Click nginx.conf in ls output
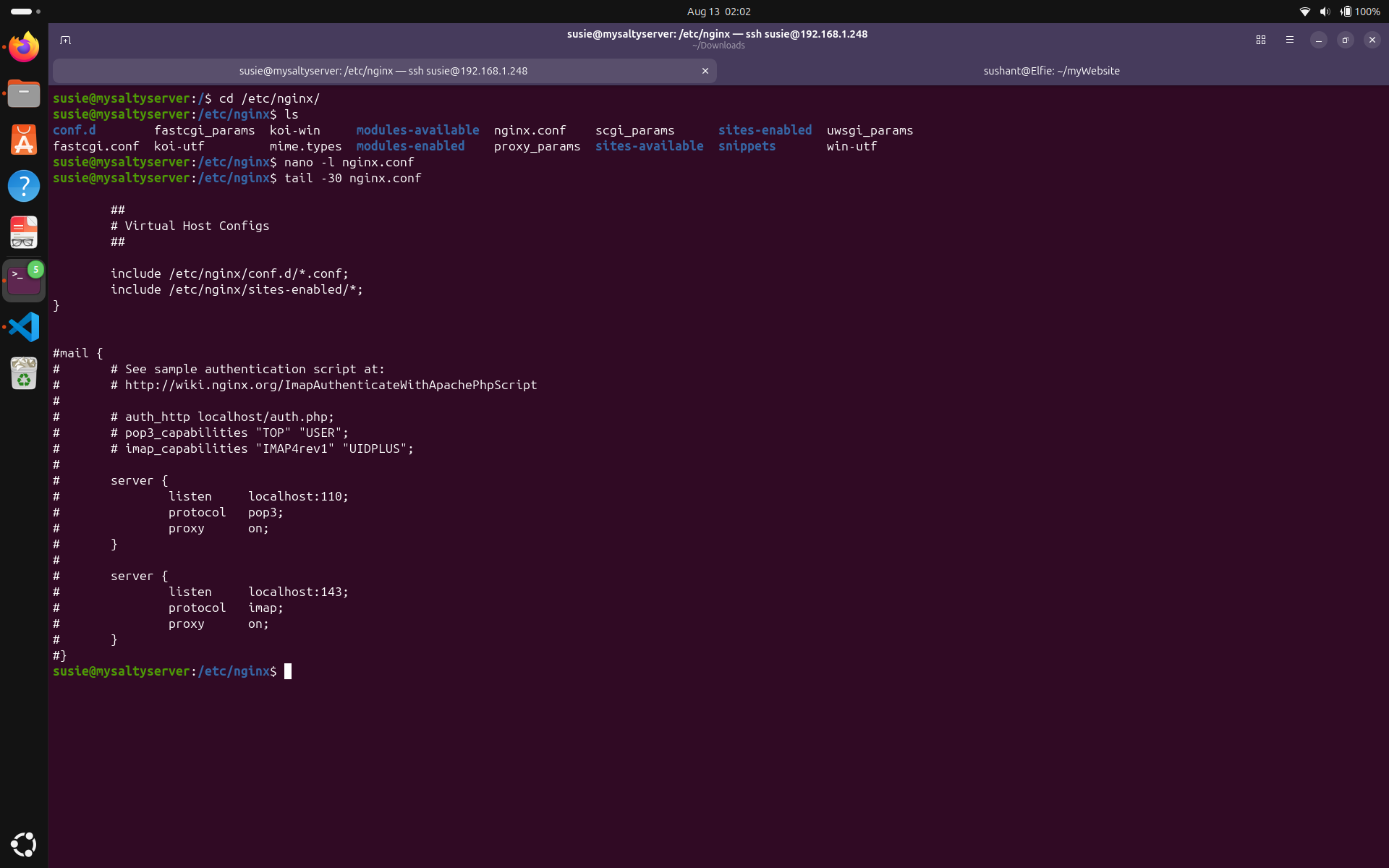 pyautogui.click(x=530, y=130)
